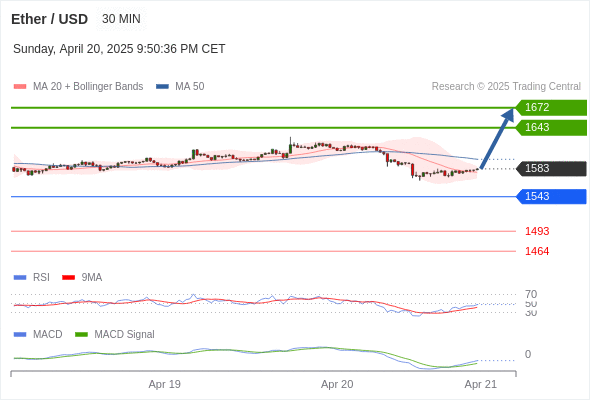590x400 pixels.
Task: Click the 1583 current price tag
Action: [551, 169]
